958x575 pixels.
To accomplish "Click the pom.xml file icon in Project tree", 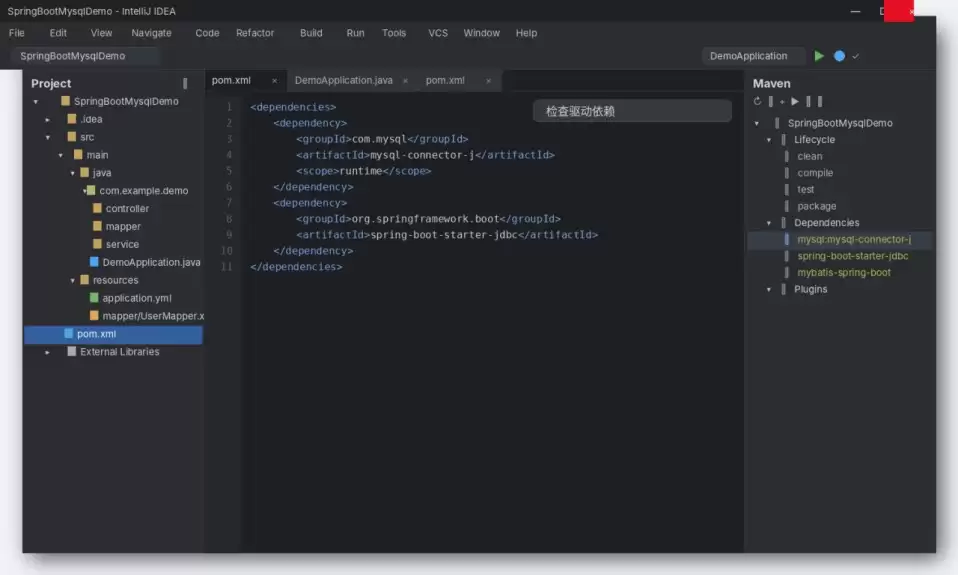I will click(68, 334).
